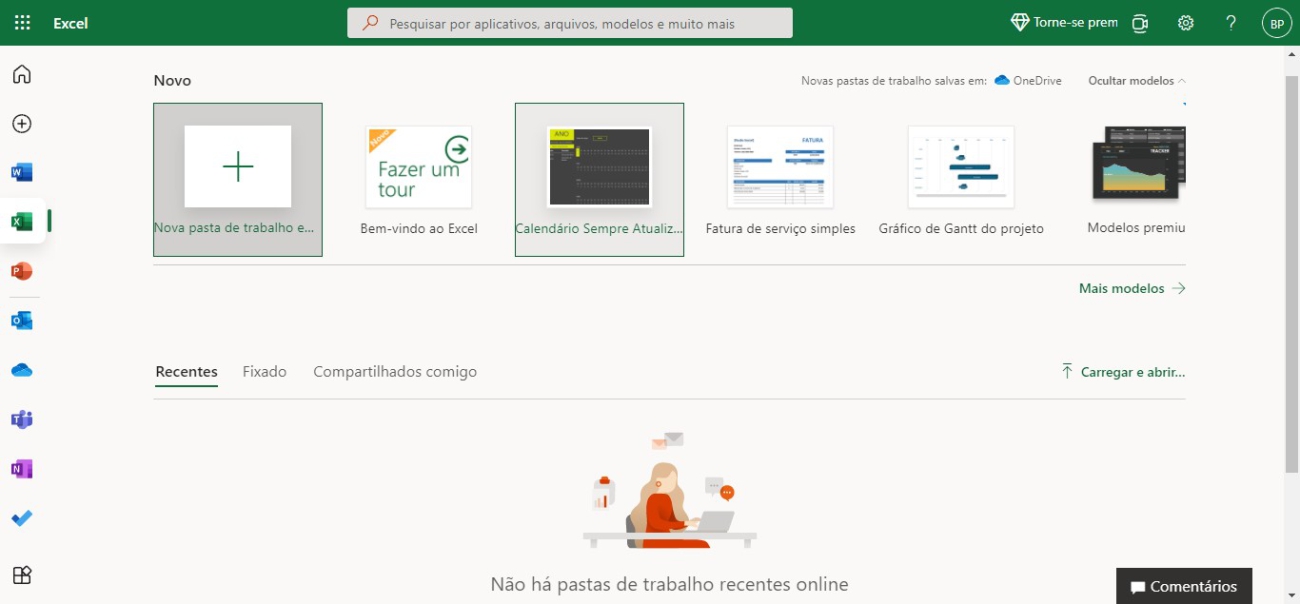Switch to Compartilhados comigo tab
This screenshot has height=604, width=1300.
click(395, 372)
